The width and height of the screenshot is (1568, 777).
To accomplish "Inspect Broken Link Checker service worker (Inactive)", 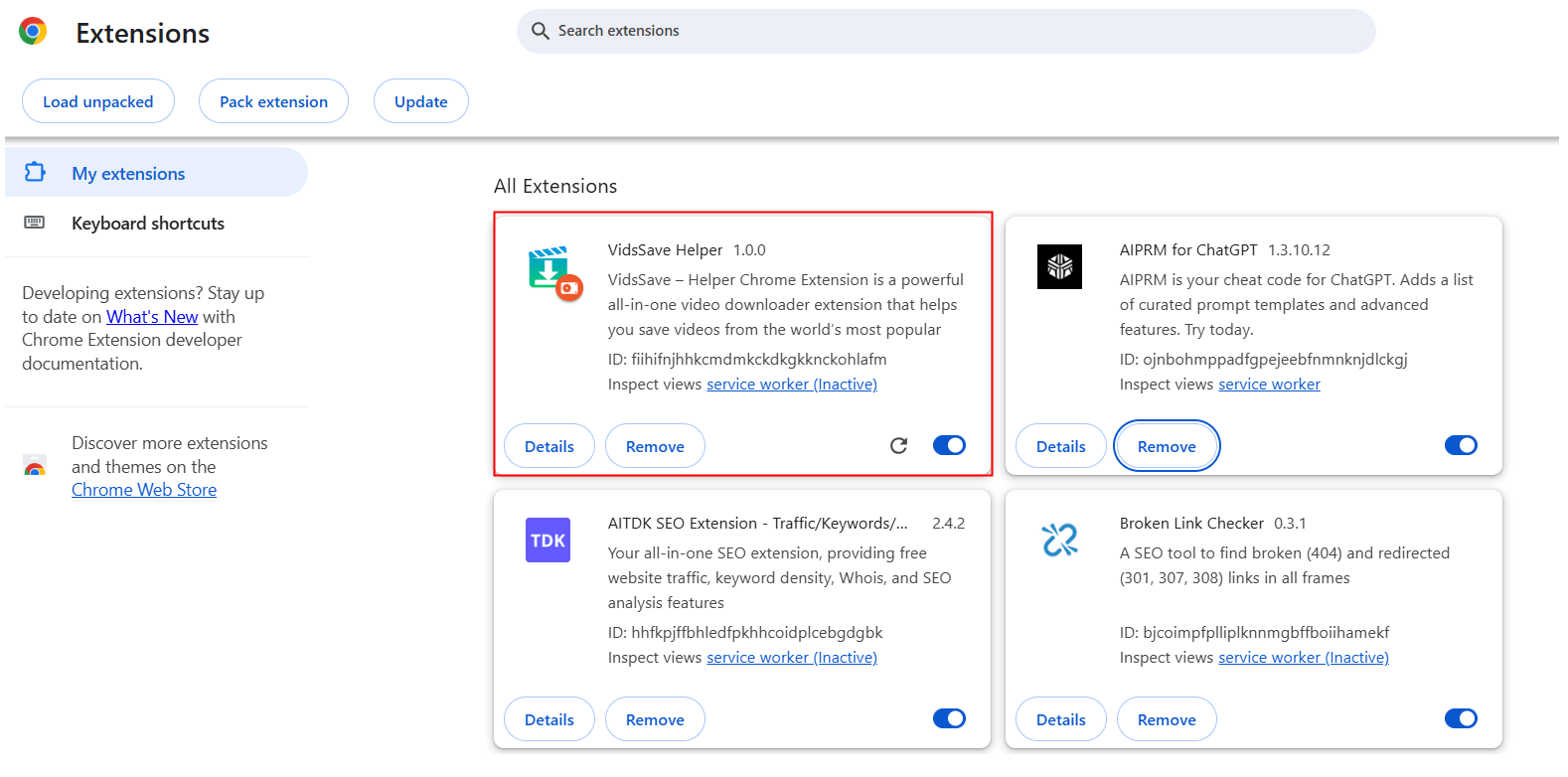I will click(1304, 658).
